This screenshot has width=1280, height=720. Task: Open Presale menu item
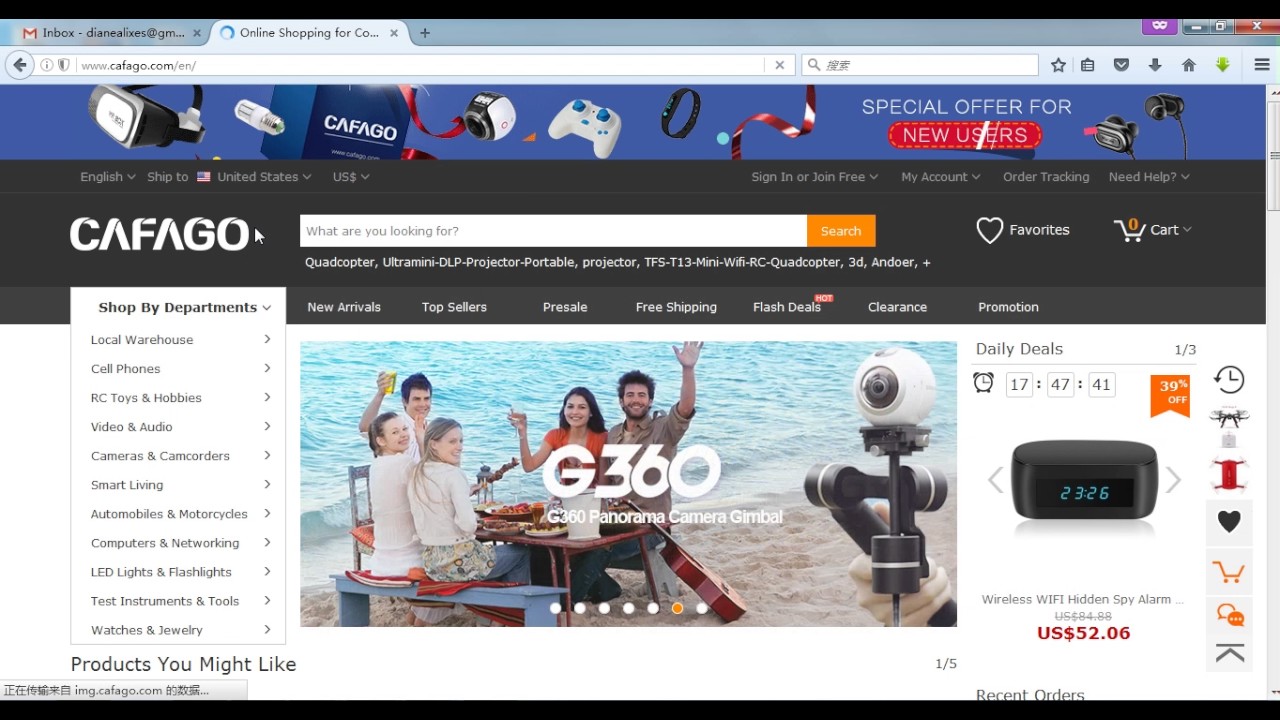click(565, 307)
